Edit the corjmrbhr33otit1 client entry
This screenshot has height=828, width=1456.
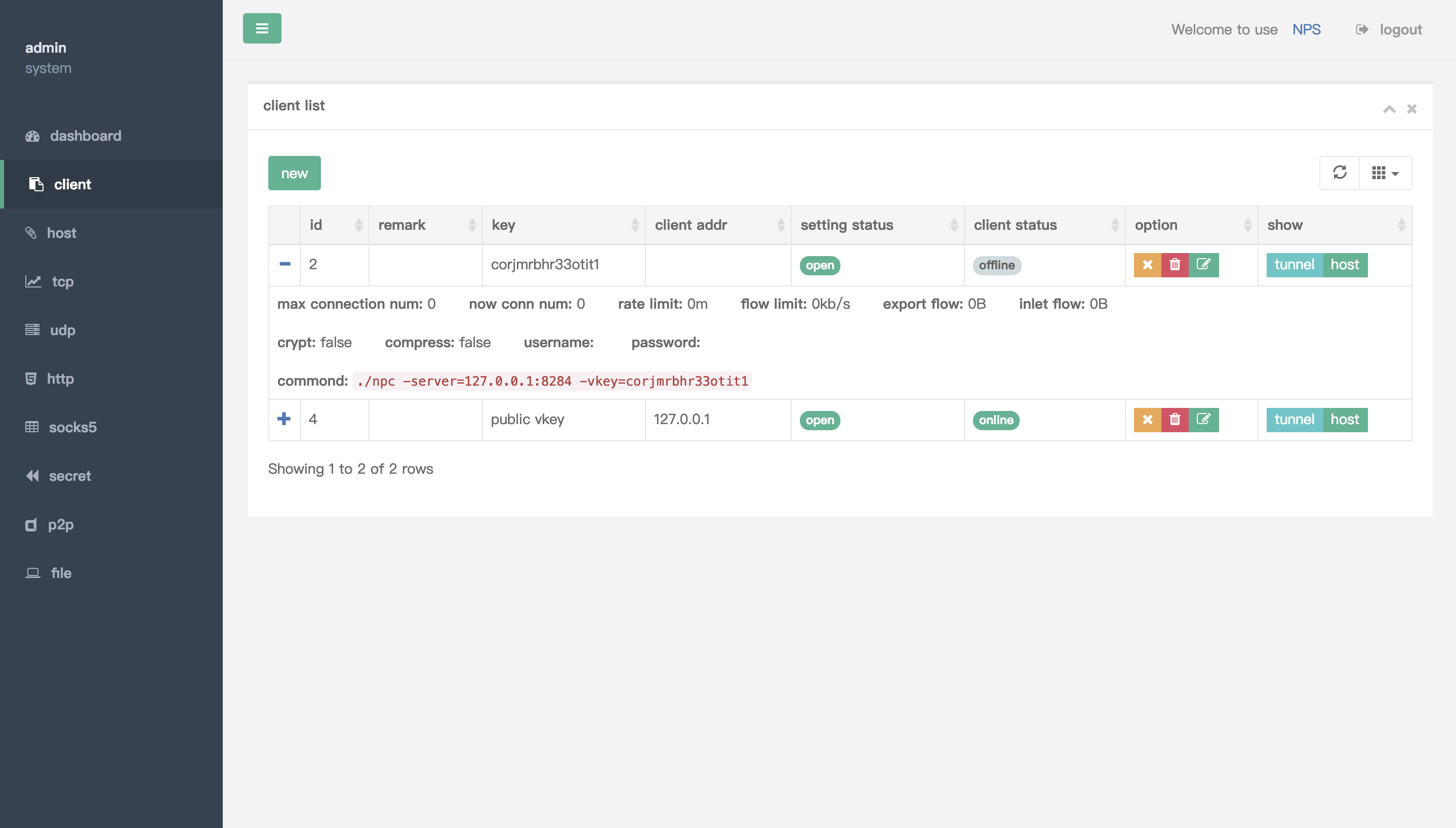(1203, 265)
